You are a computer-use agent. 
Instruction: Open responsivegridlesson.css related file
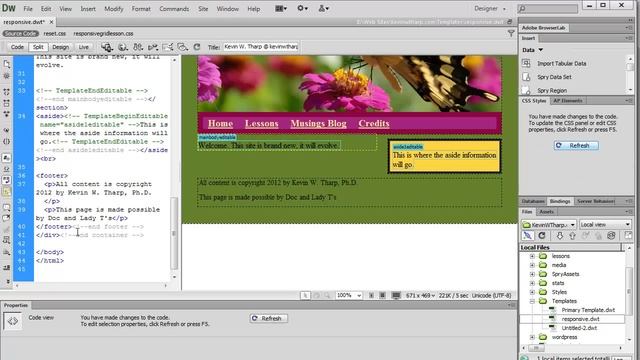point(103,33)
